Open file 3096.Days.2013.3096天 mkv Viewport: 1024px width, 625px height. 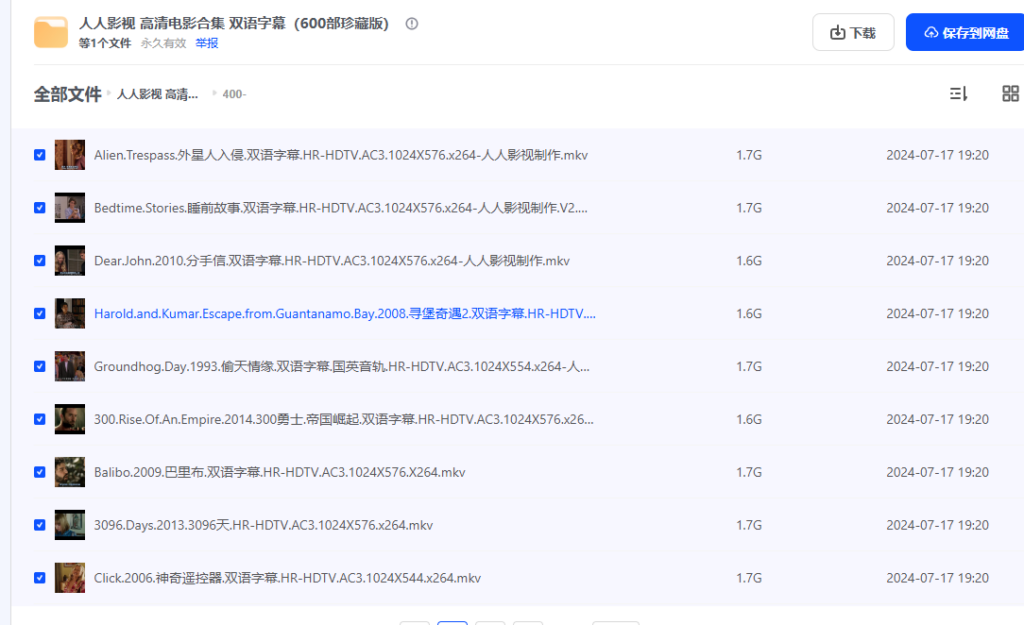point(263,525)
